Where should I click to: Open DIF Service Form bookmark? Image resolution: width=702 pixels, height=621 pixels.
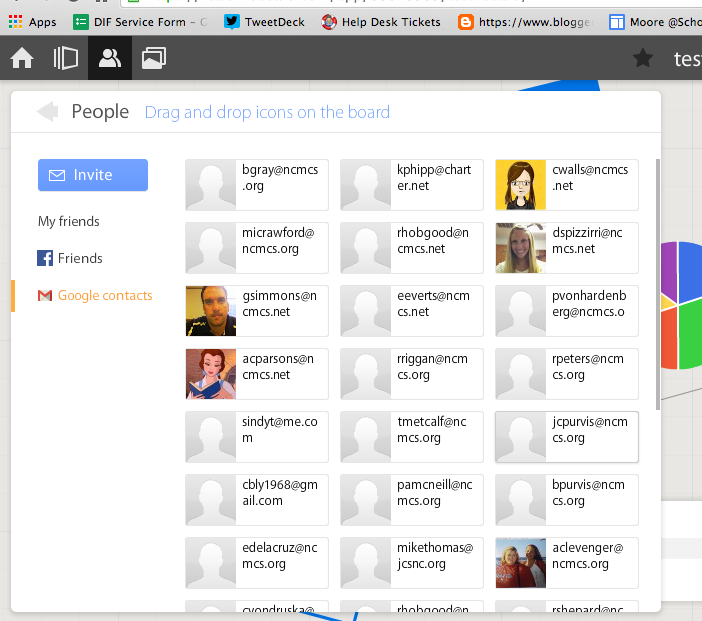[x=140, y=22]
